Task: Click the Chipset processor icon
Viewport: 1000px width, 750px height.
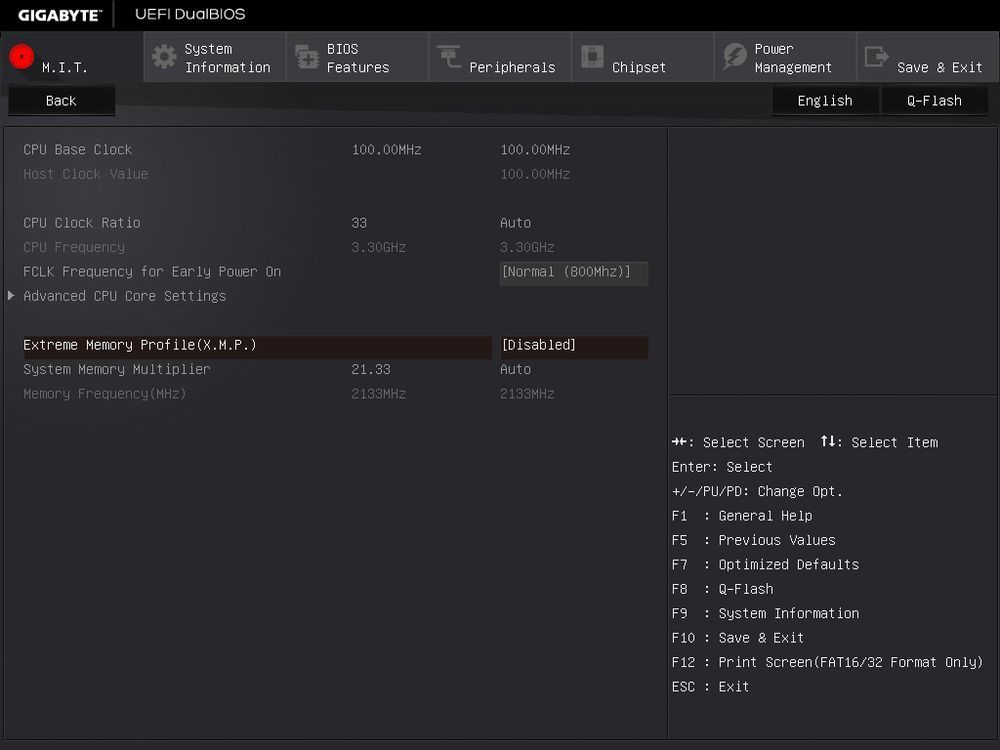Action: click(x=592, y=56)
